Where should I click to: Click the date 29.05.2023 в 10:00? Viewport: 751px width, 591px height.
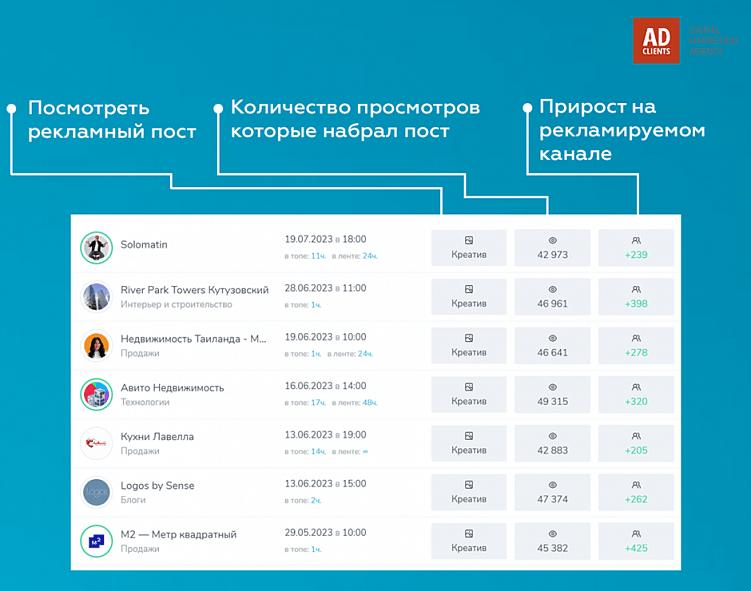coord(325,532)
